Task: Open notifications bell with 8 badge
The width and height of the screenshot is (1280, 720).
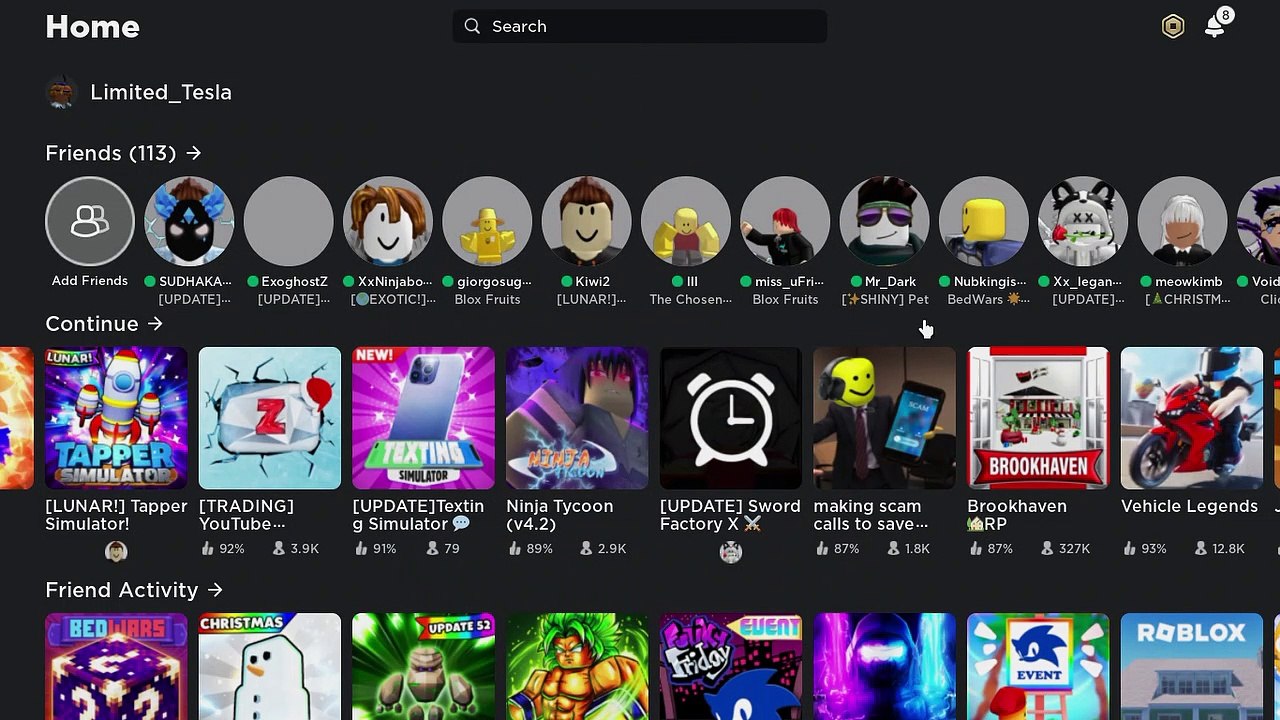Action: (x=1217, y=25)
